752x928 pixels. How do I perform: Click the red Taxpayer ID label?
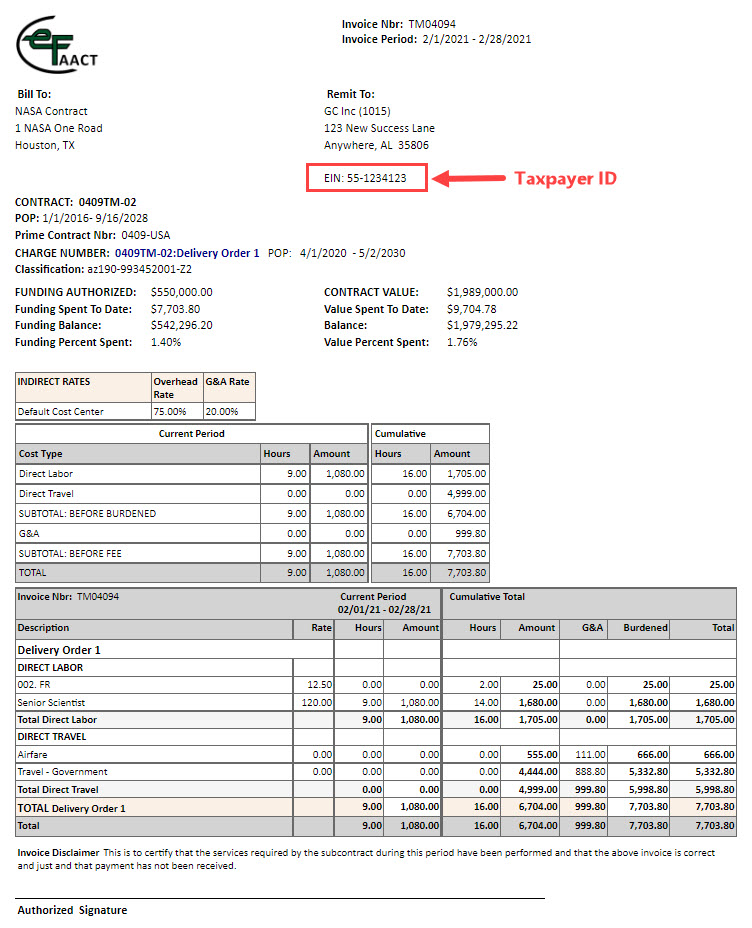pos(565,179)
